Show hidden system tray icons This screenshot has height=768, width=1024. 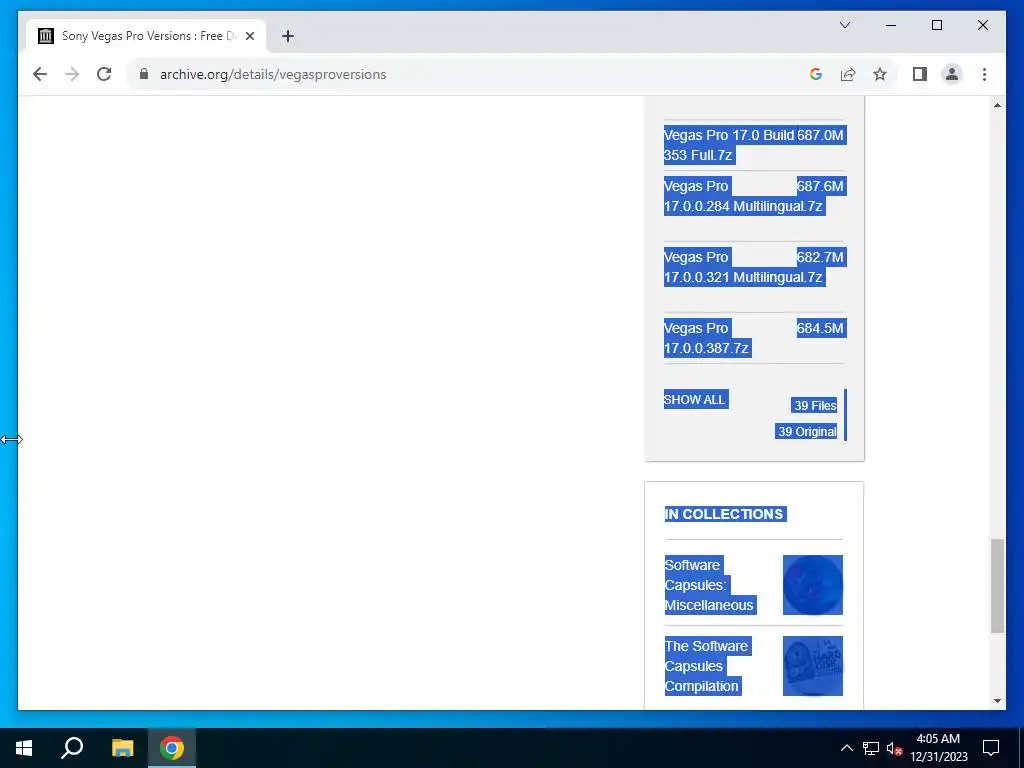846,748
